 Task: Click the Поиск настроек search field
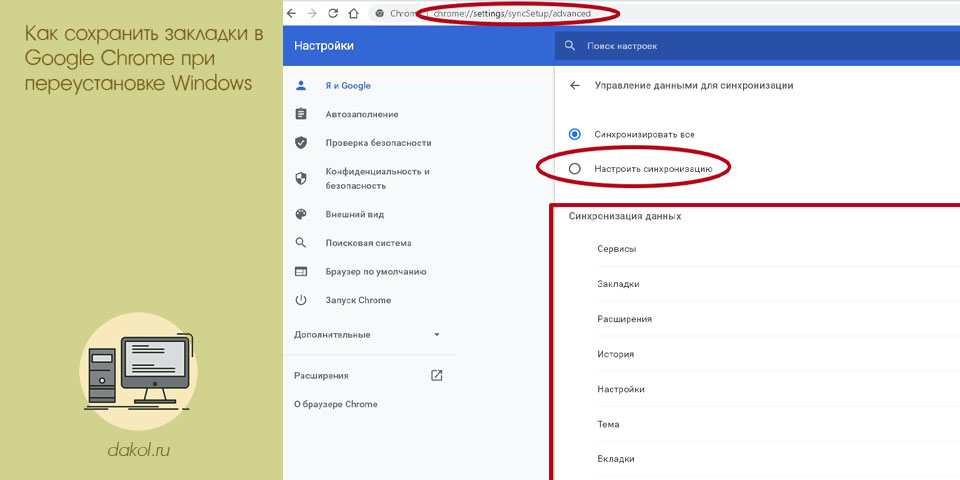[757, 46]
